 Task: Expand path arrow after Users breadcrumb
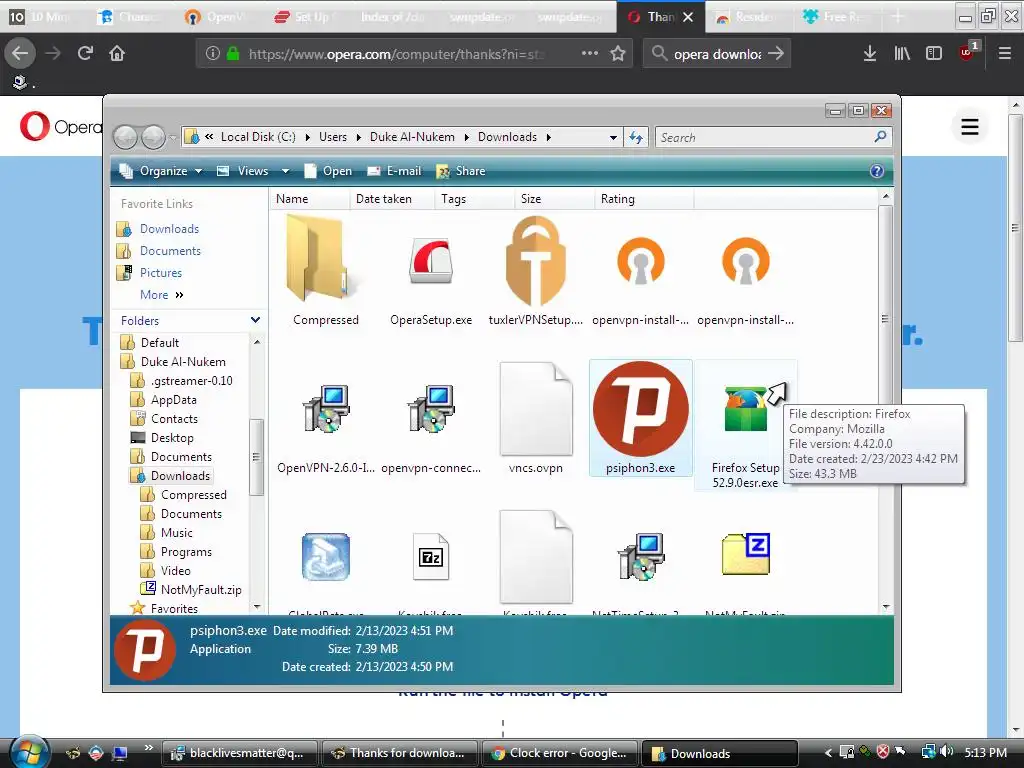click(x=359, y=137)
